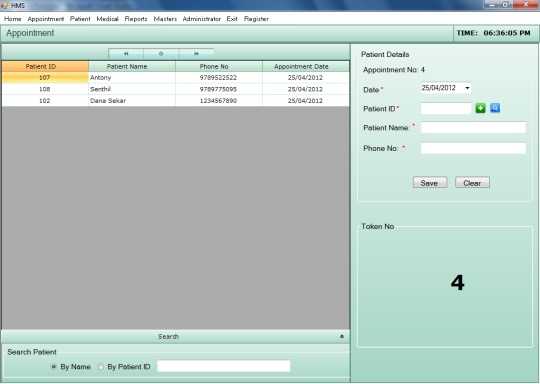Select patient ID cell 107

pos(45,77)
